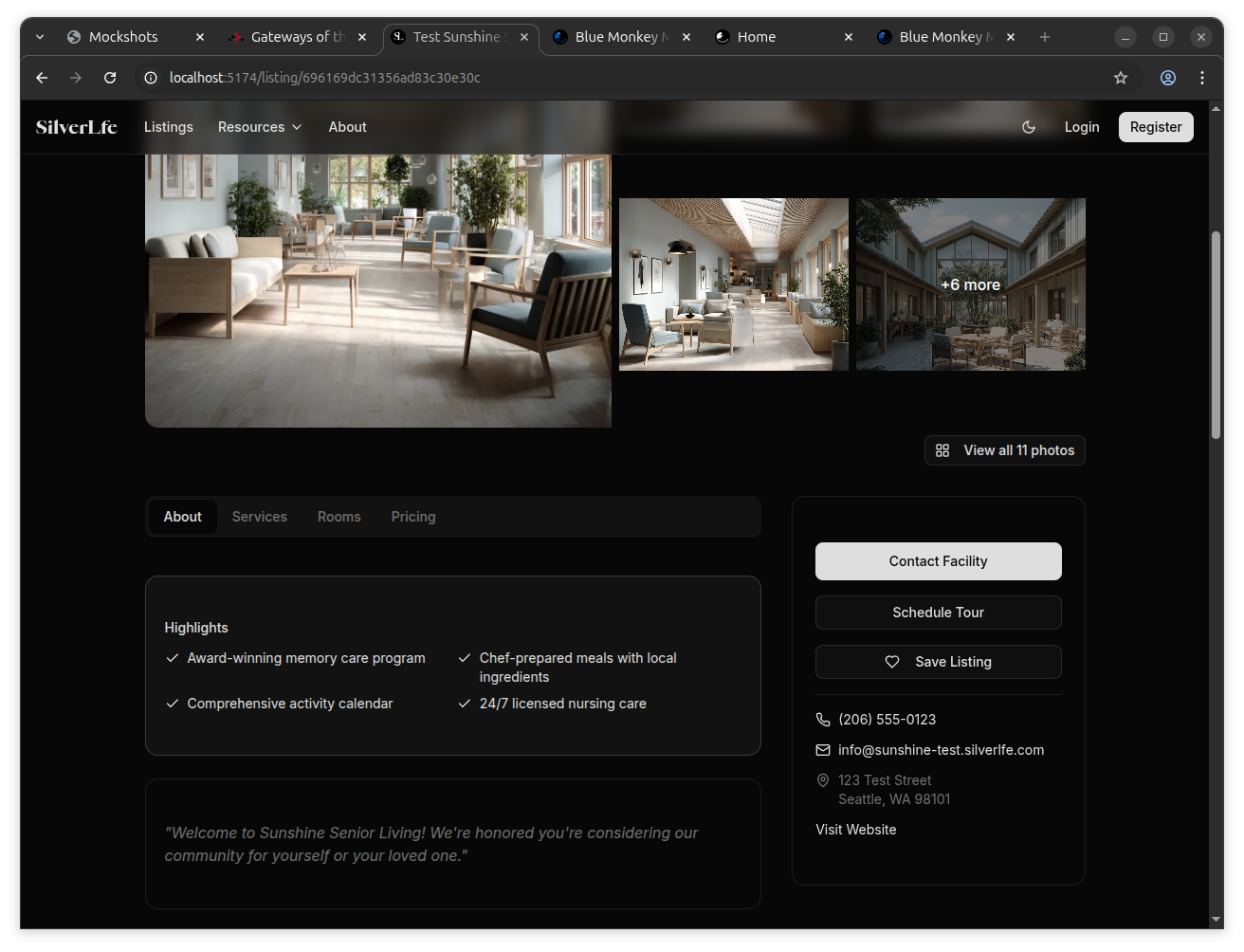
Task: Save the listing with heart button
Action: point(938,662)
